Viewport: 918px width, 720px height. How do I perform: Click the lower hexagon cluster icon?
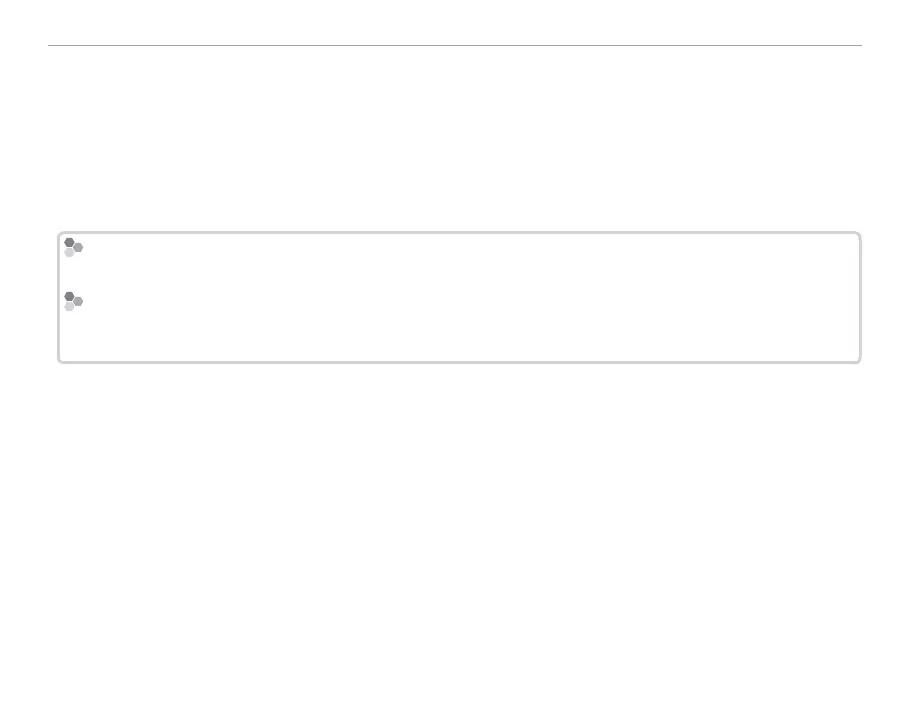72,301
